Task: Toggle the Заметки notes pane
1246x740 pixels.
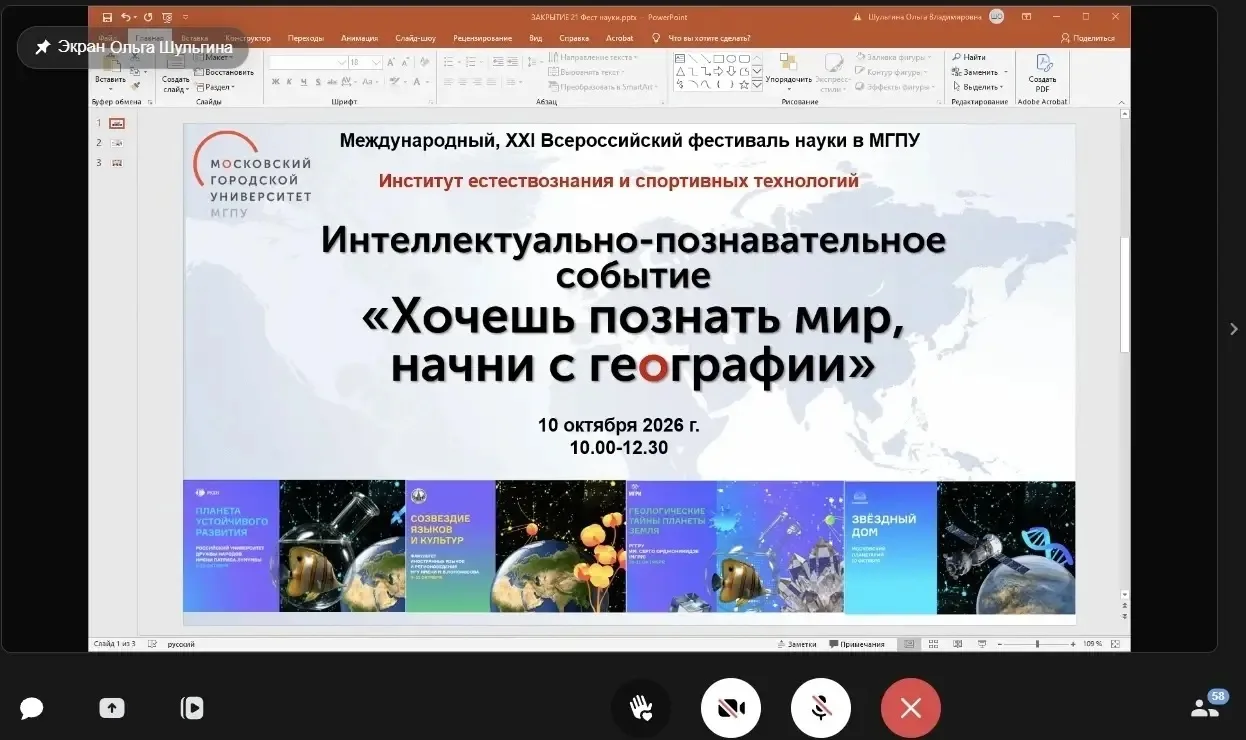Action: pyautogui.click(x=797, y=644)
